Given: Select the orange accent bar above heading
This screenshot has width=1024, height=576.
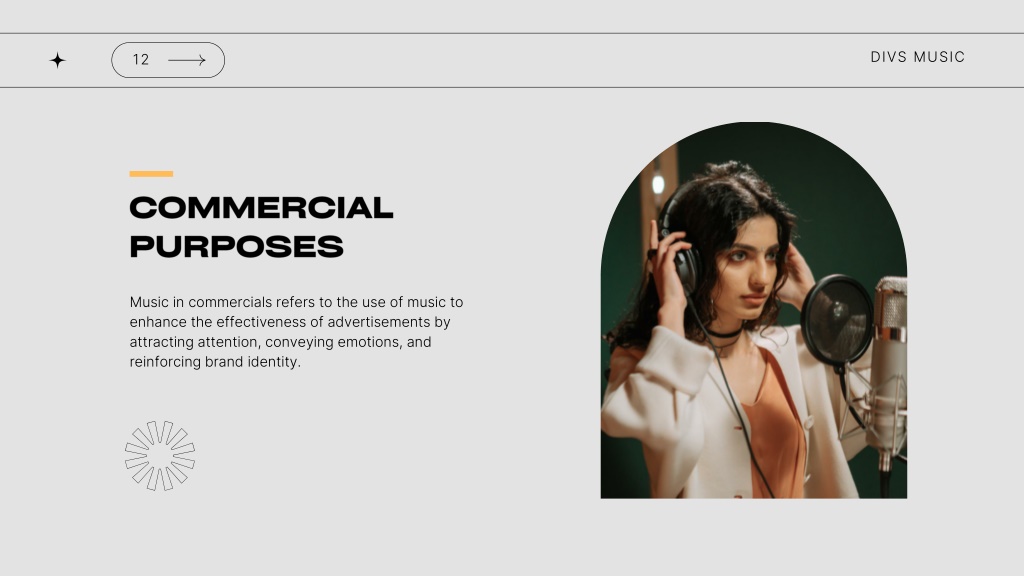Looking at the screenshot, I should 151,174.
